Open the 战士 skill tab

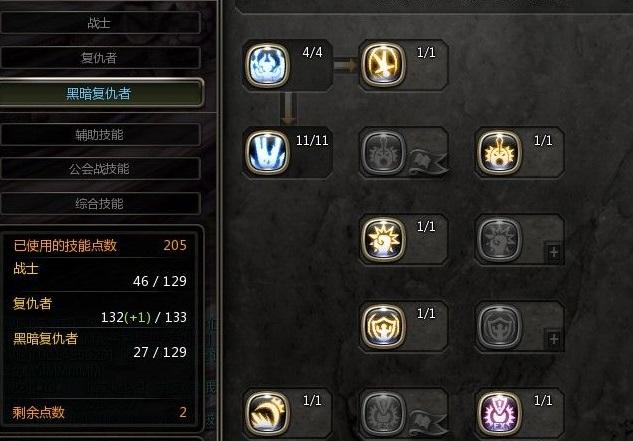pos(100,23)
